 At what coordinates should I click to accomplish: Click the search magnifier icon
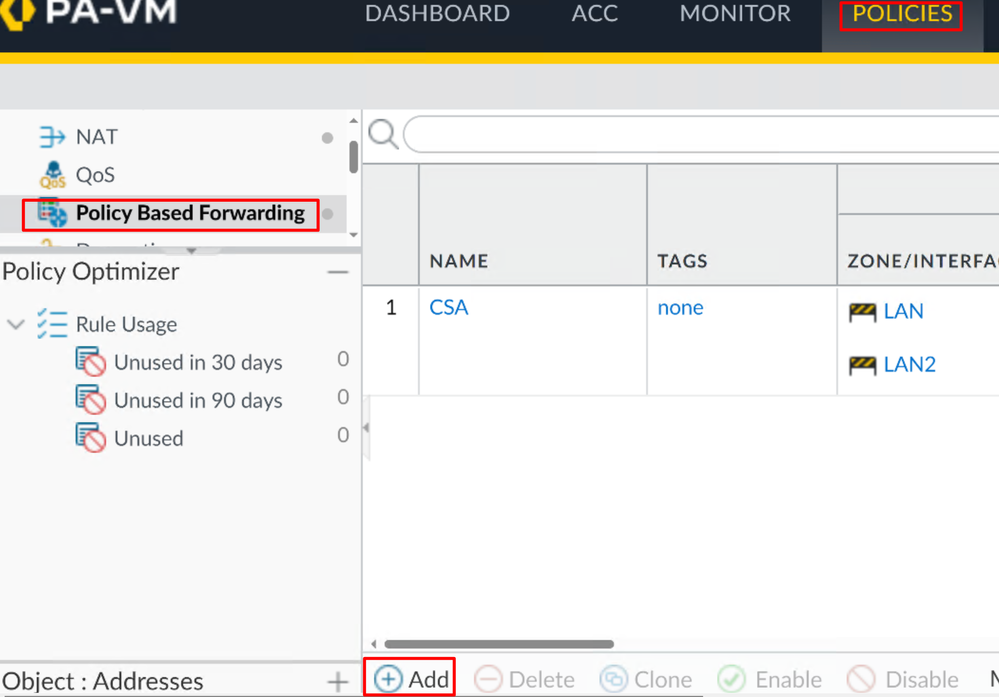[384, 134]
